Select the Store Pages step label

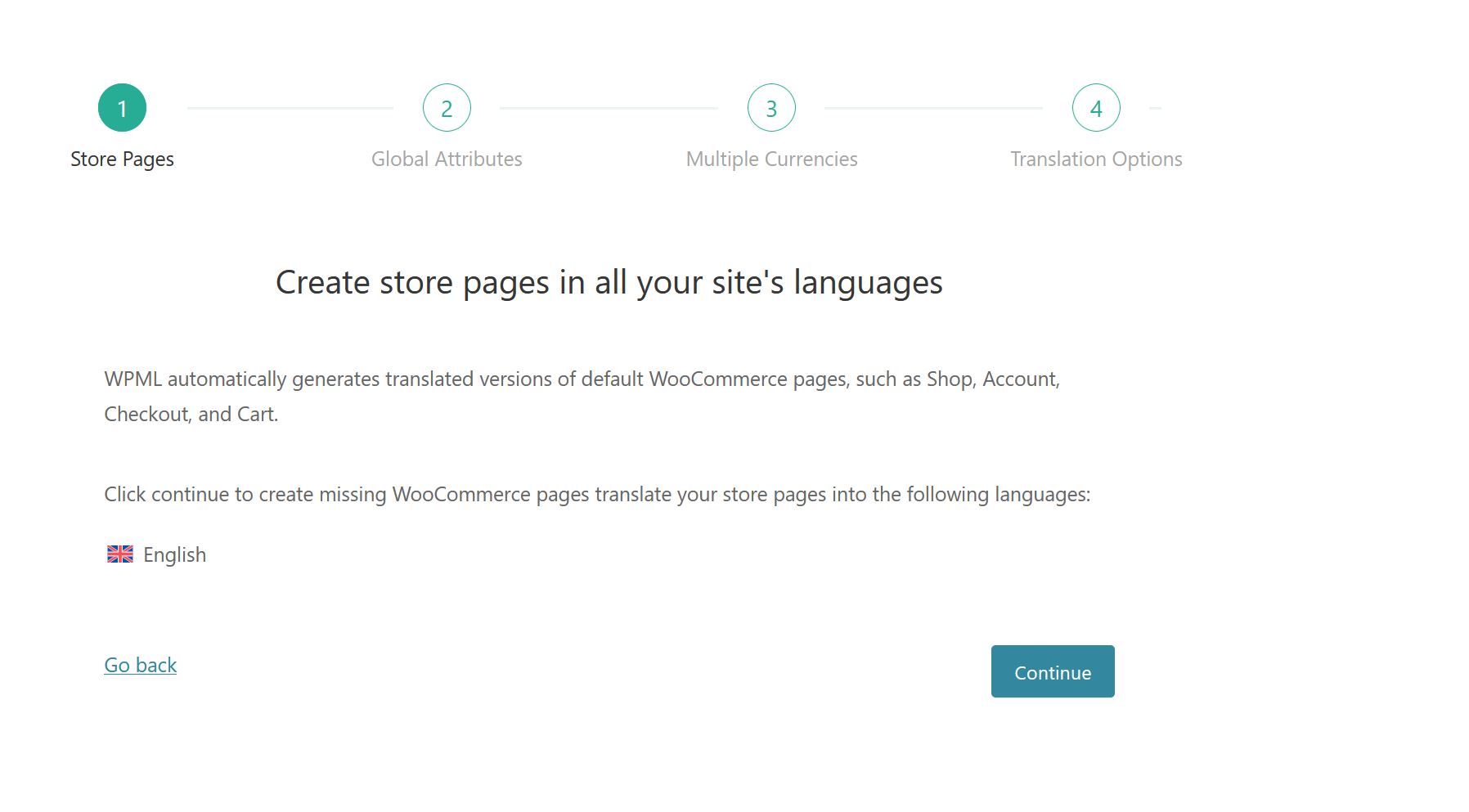[x=122, y=159]
